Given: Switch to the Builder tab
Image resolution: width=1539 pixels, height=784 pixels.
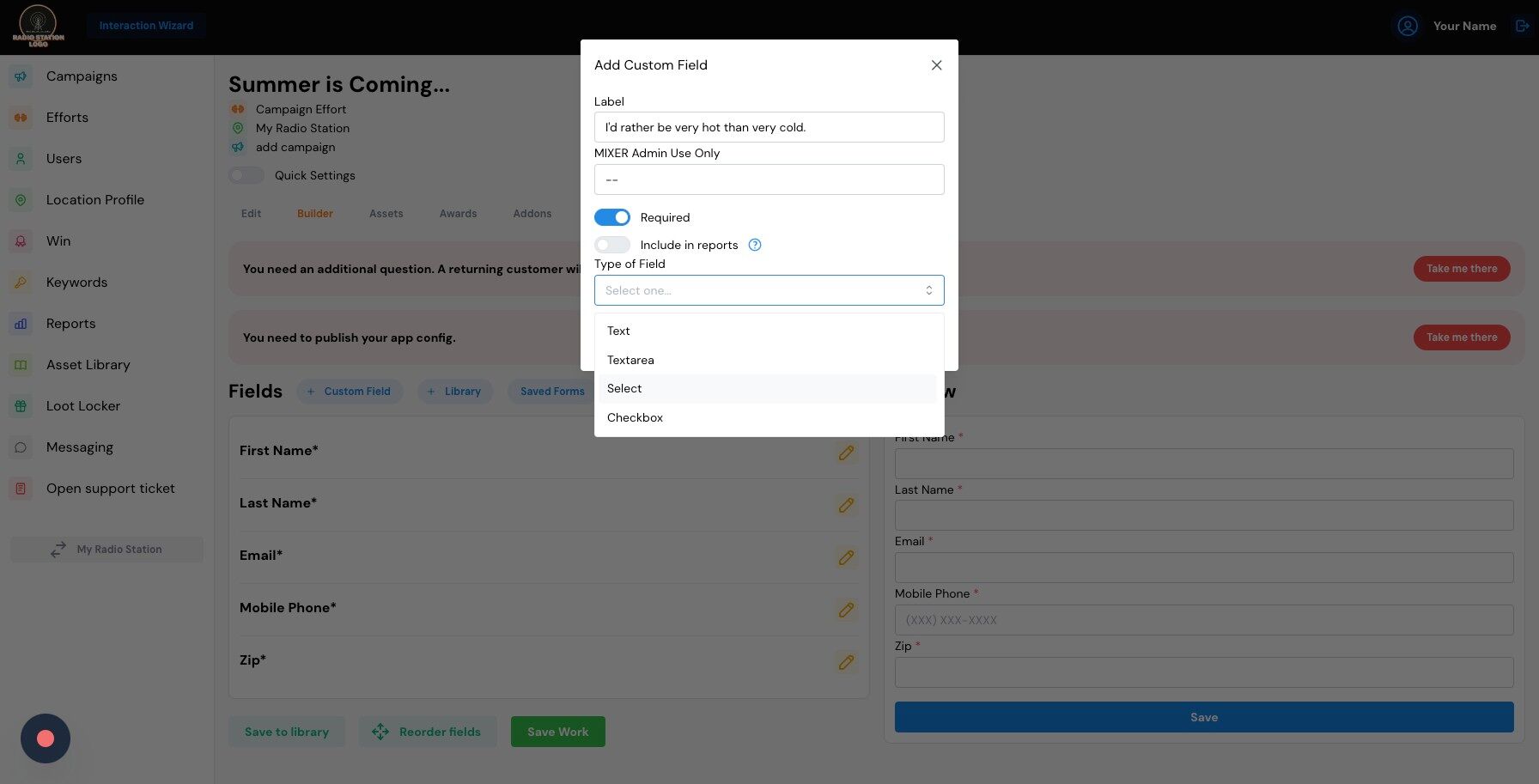Looking at the screenshot, I should 315,214.
